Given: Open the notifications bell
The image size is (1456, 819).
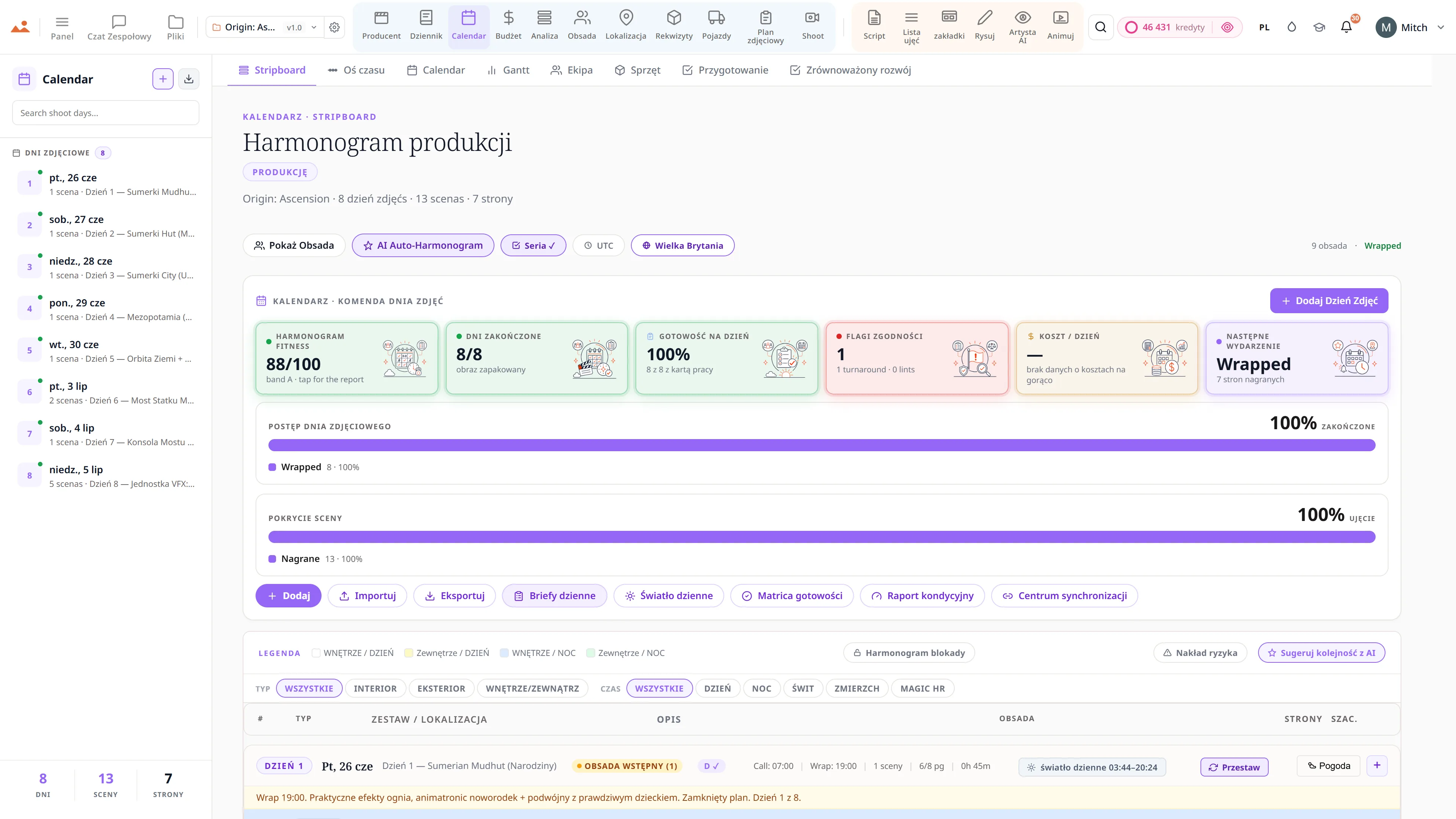Looking at the screenshot, I should (1346, 27).
